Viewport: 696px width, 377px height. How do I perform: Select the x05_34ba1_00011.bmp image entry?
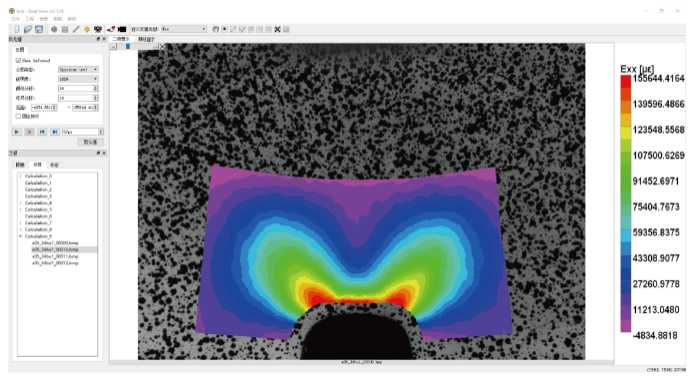pos(55,256)
